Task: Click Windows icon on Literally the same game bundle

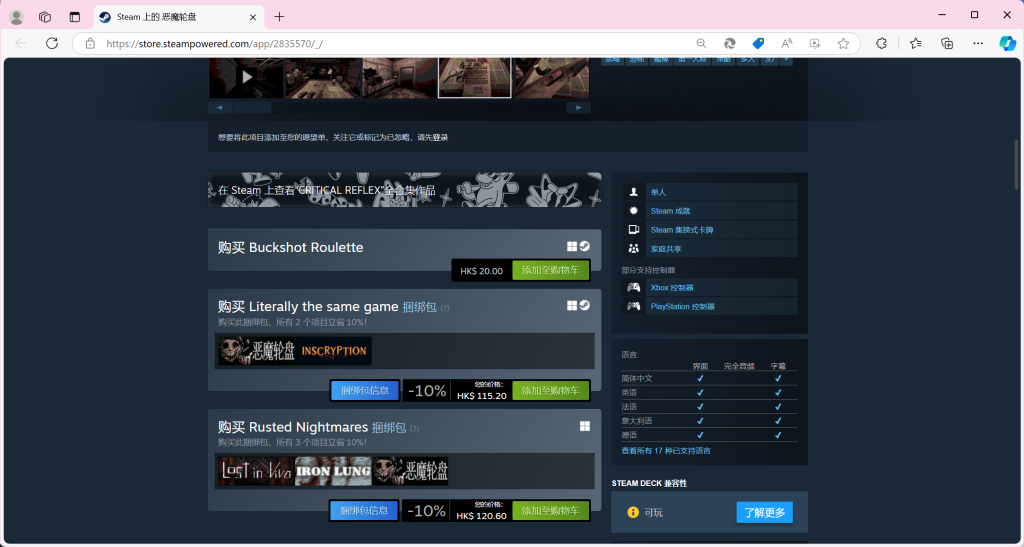Action: coord(572,305)
